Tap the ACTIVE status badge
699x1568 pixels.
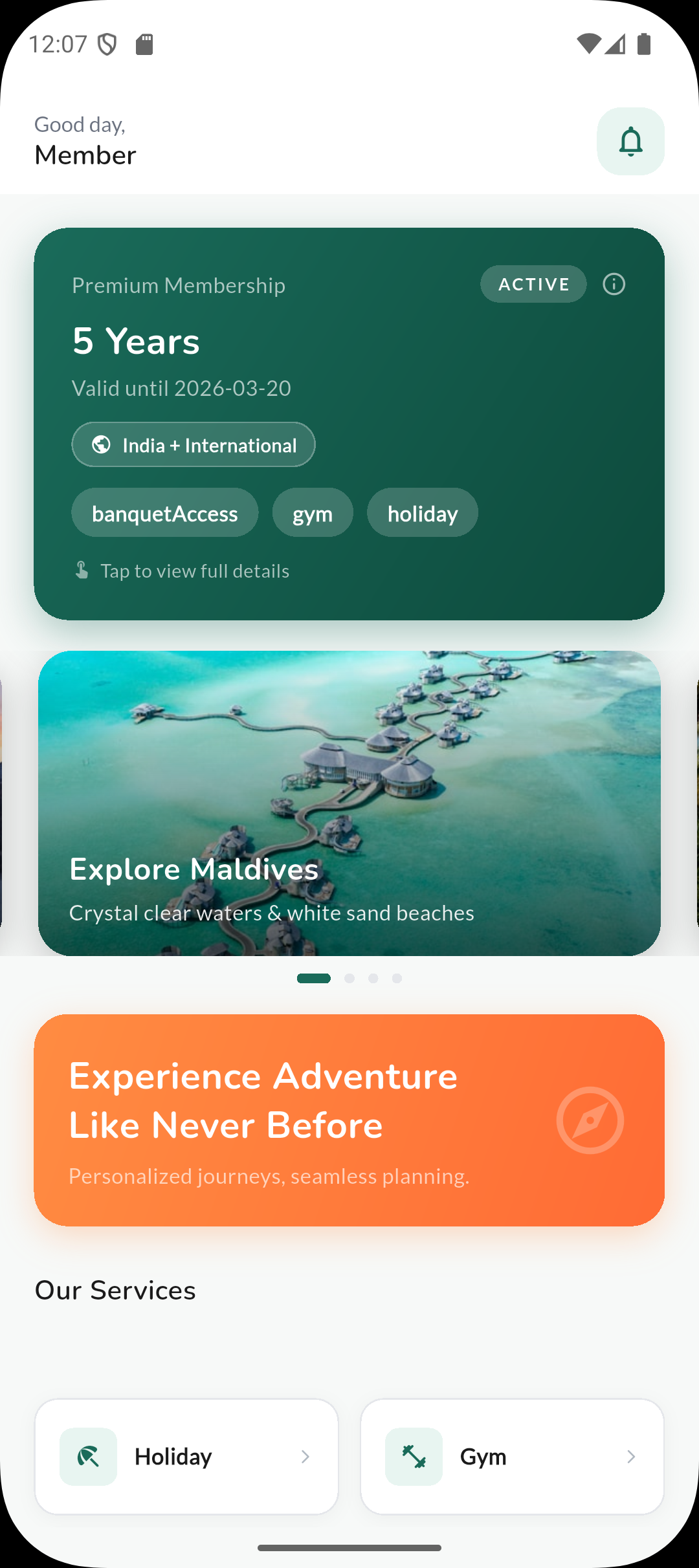(533, 284)
